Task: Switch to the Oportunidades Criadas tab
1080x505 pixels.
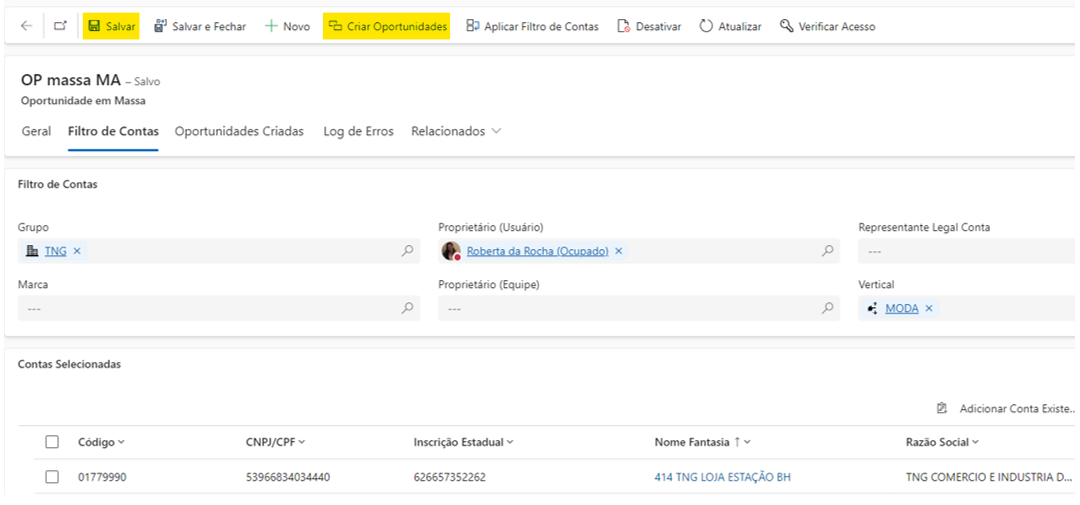Action: tap(239, 131)
